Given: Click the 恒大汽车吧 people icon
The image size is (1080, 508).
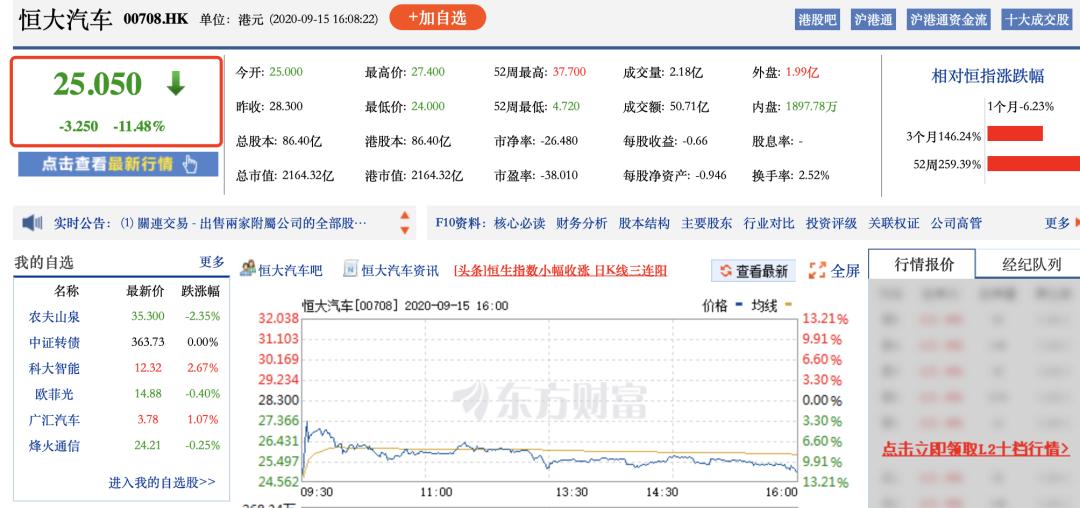Looking at the screenshot, I should (248, 269).
